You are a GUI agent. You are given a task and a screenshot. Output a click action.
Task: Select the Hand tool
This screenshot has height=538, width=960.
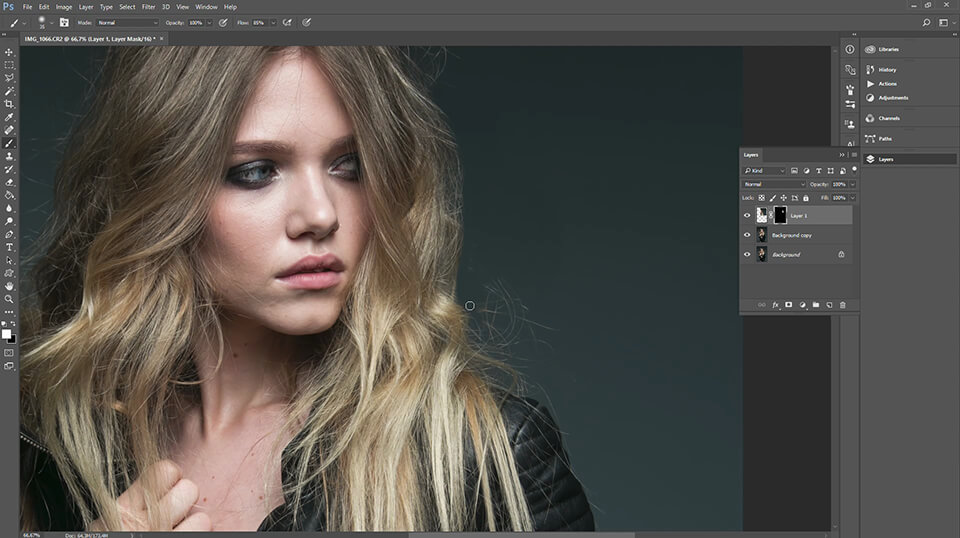pyautogui.click(x=9, y=286)
